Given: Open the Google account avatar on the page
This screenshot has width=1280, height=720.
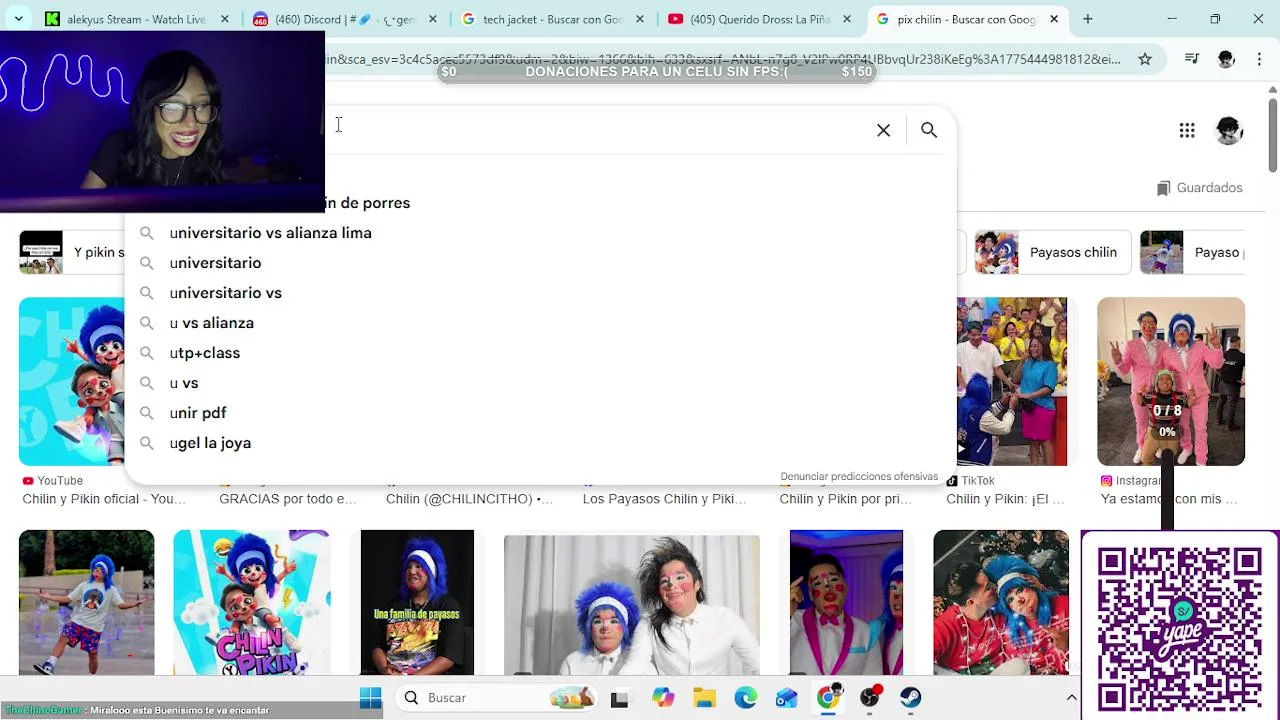Looking at the screenshot, I should tap(1229, 130).
